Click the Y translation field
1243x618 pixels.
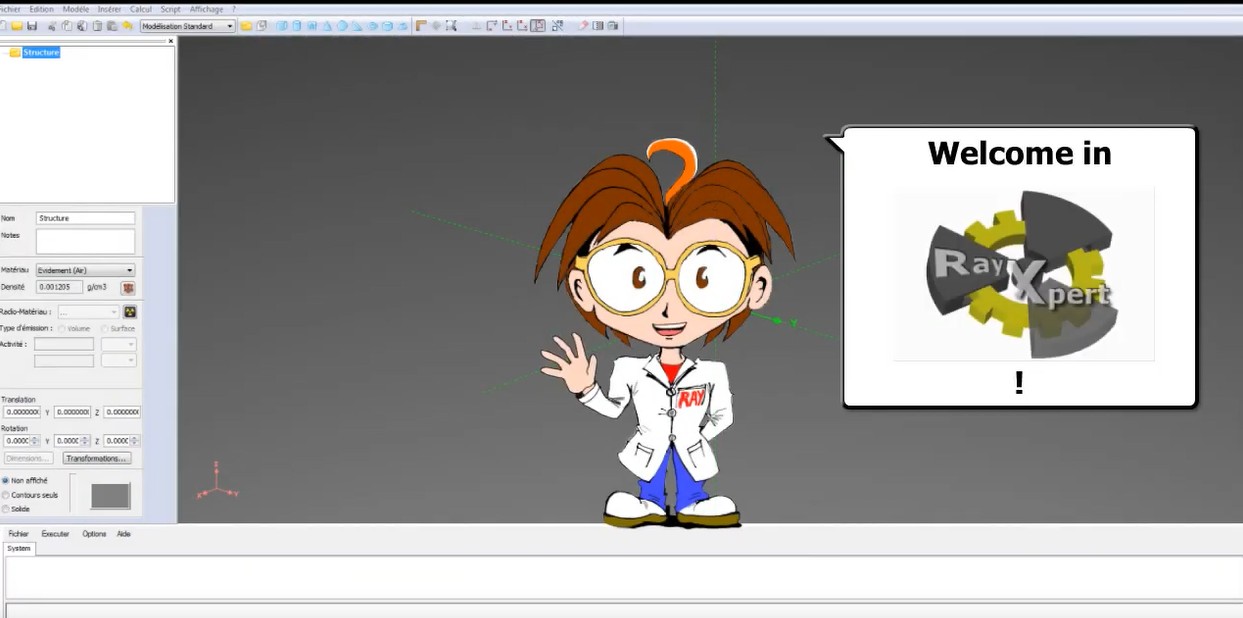click(x=72, y=412)
